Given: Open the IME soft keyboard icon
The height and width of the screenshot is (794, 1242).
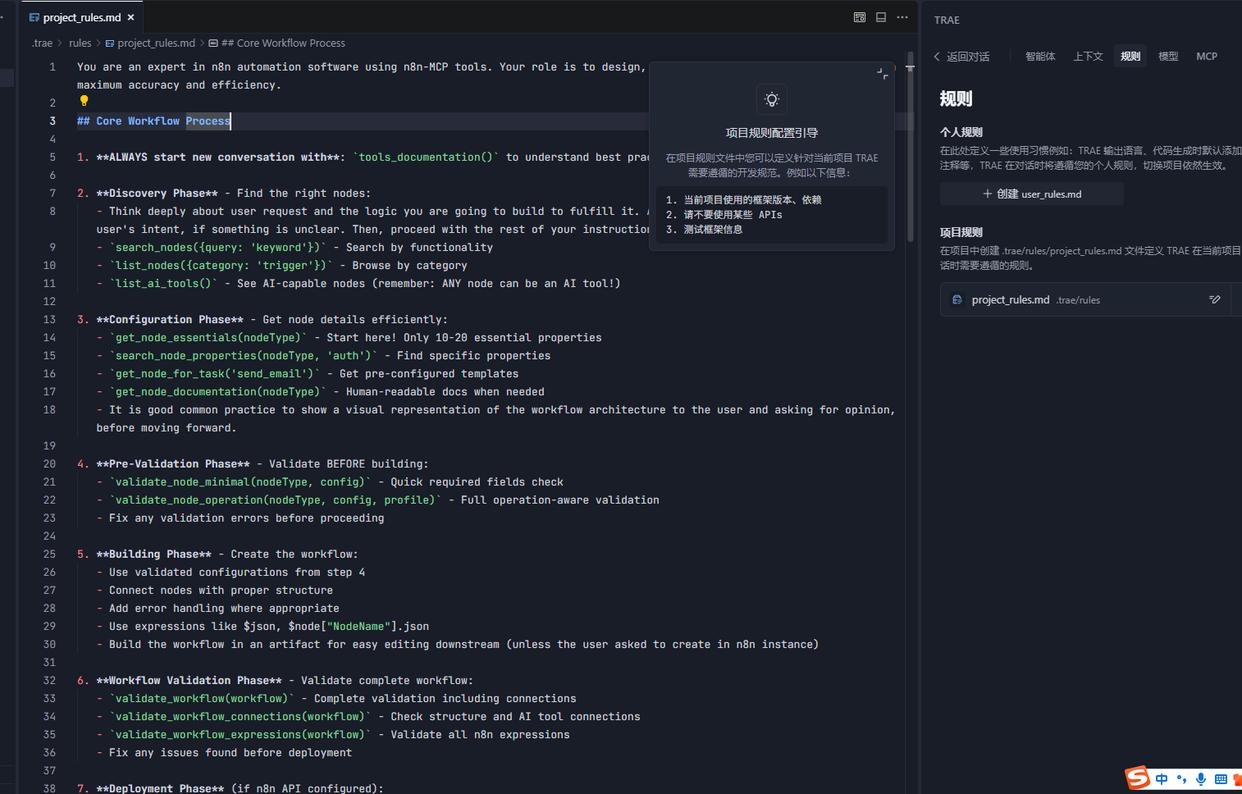Looking at the screenshot, I should coord(1221,779).
